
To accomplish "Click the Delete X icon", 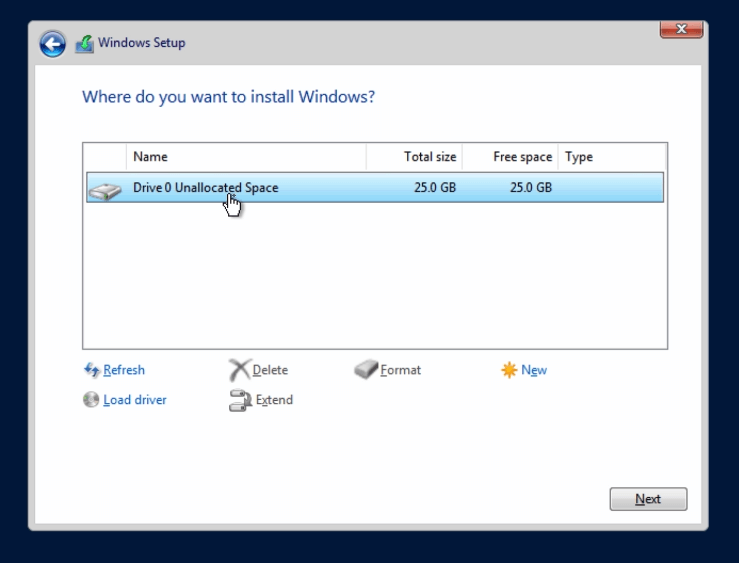I will [x=239, y=371].
